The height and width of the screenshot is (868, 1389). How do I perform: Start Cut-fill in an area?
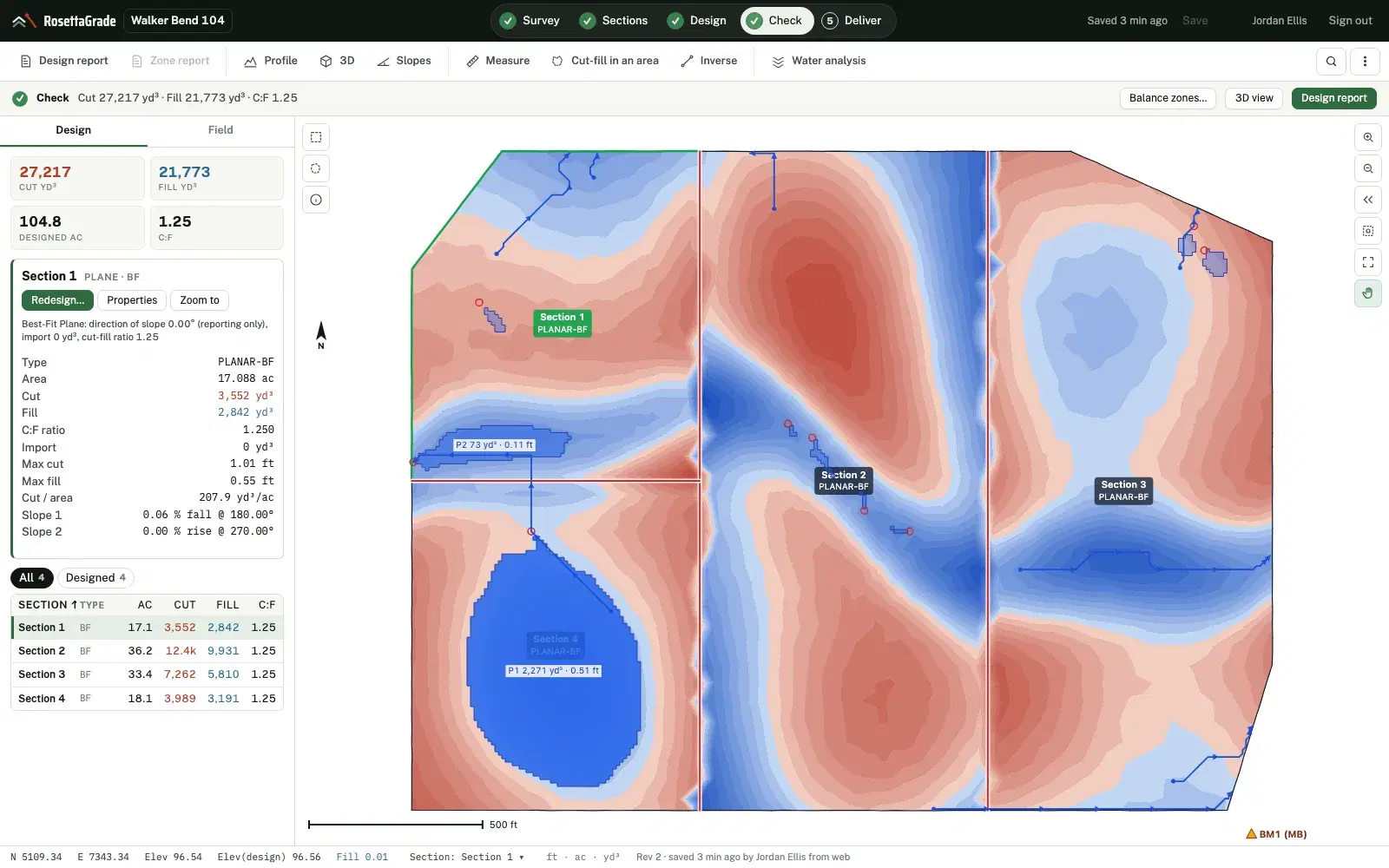click(605, 61)
